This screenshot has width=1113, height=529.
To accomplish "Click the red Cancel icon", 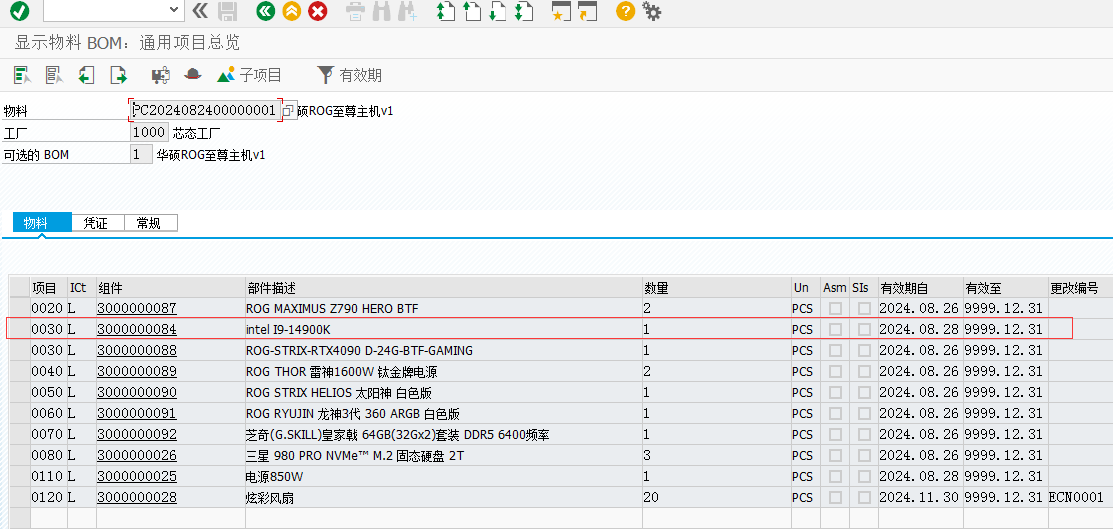I will (x=318, y=11).
